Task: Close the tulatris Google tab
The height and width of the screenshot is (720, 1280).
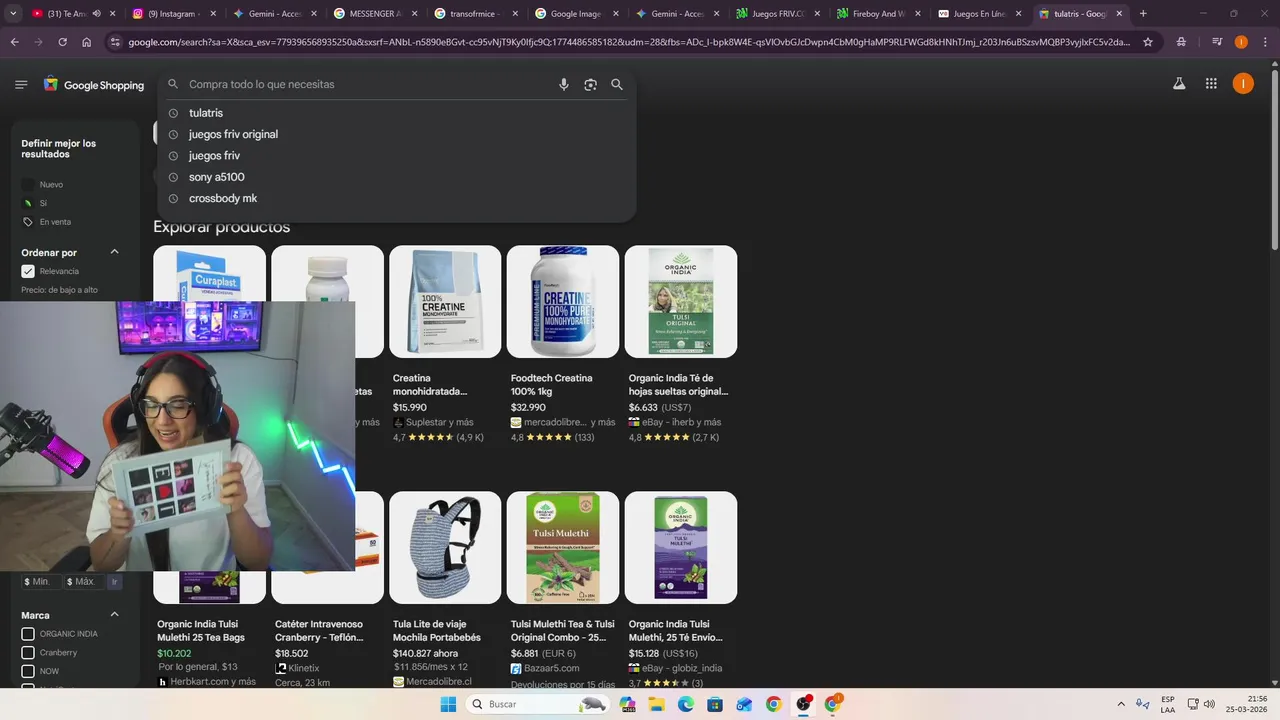Action: [x=1119, y=14]
